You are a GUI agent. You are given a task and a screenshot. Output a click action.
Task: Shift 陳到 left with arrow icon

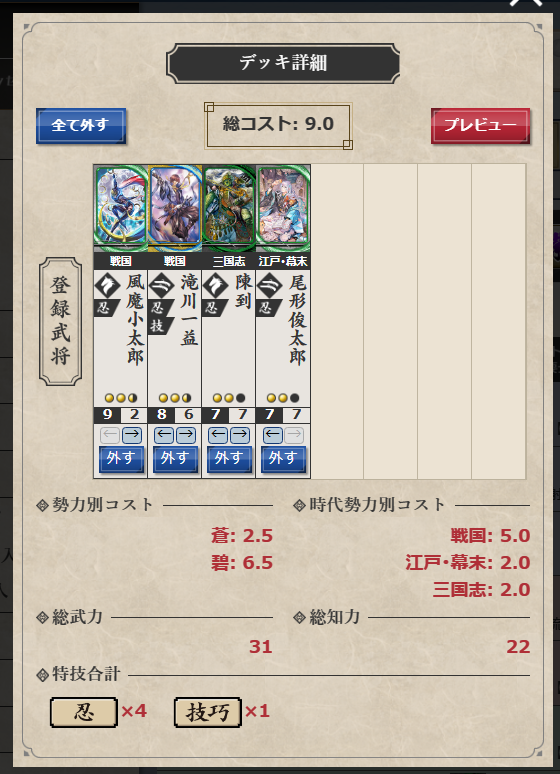point(218,435)
